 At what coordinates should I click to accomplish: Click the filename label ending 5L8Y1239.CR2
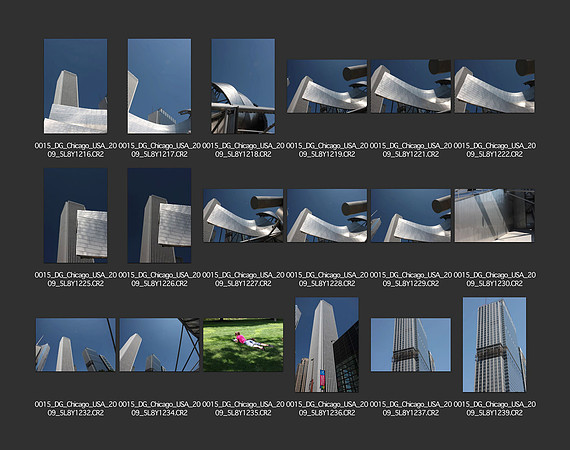[494, 409]
